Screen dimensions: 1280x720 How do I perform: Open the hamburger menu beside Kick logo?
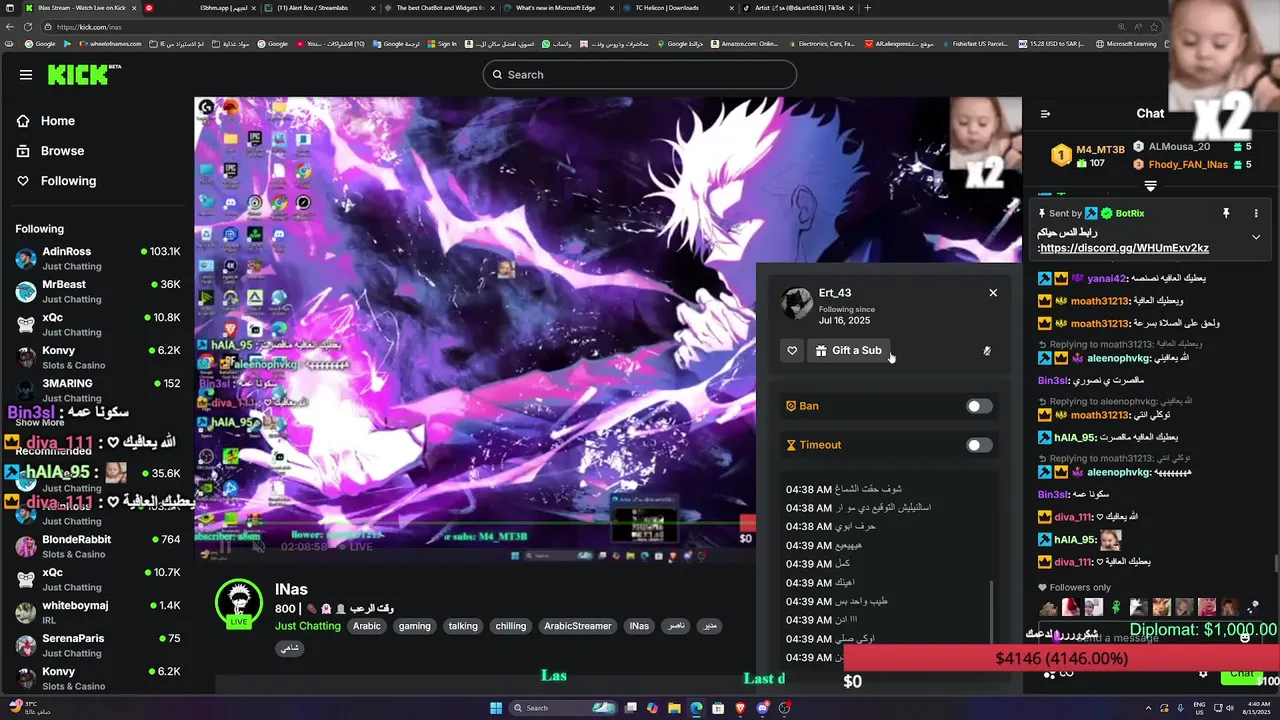[x=26, y=74]
